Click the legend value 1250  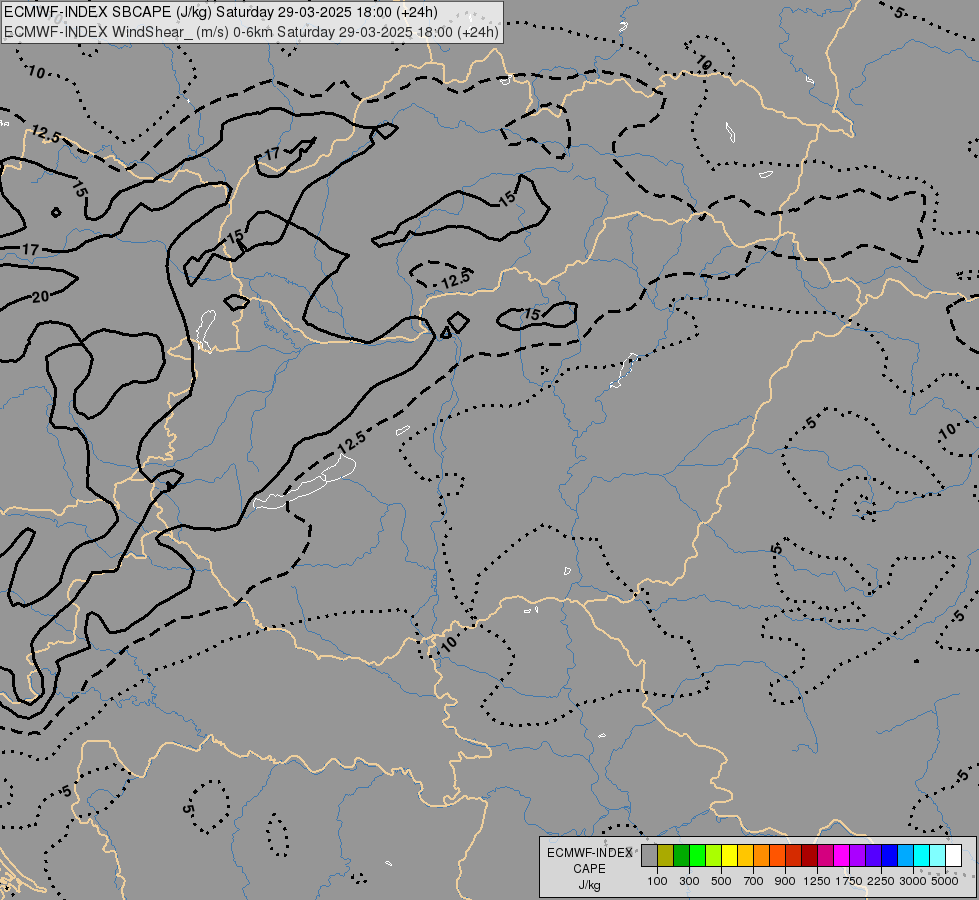817,881
